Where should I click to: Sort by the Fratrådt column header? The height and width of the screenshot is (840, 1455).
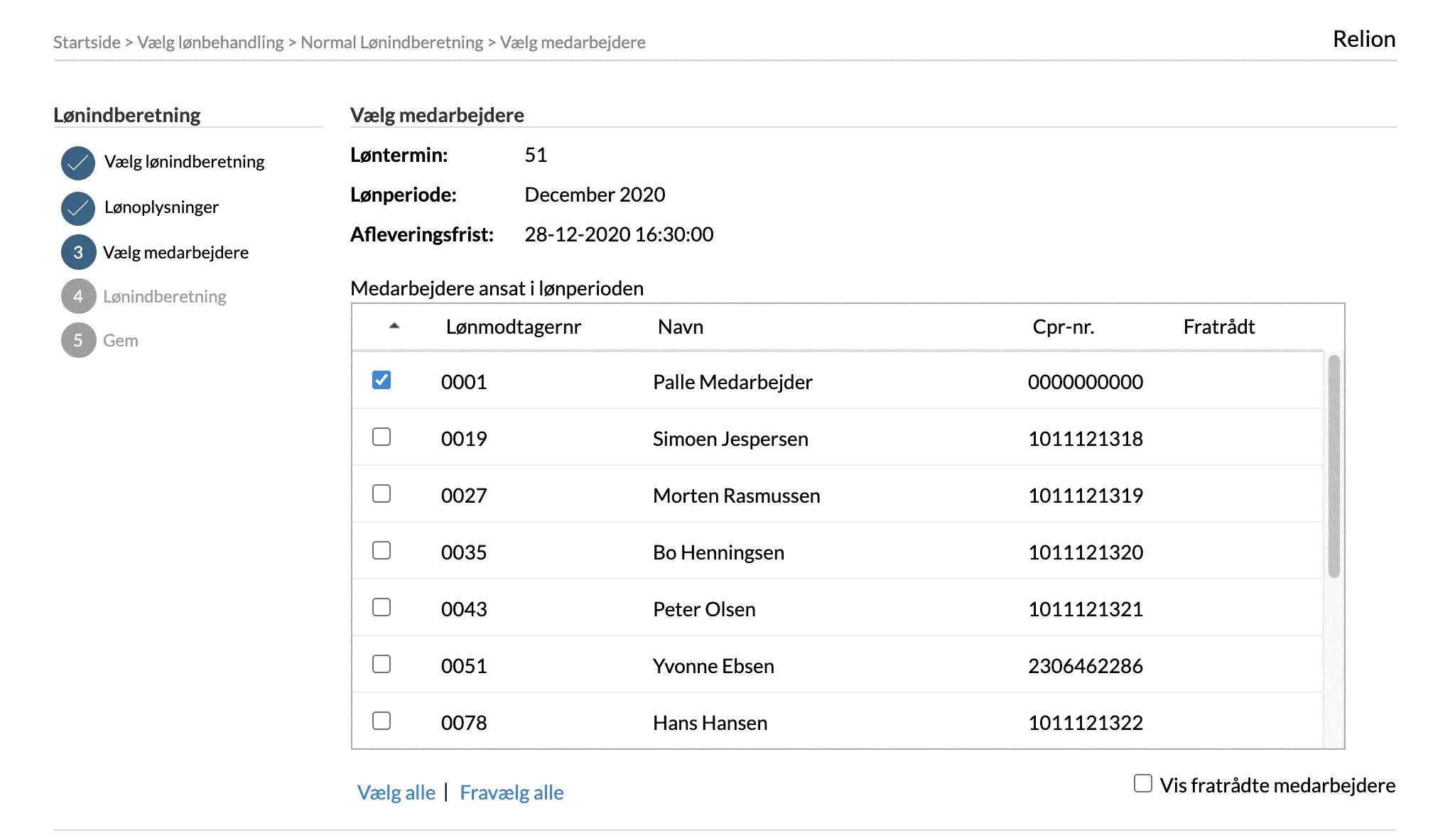(1218, 327)
